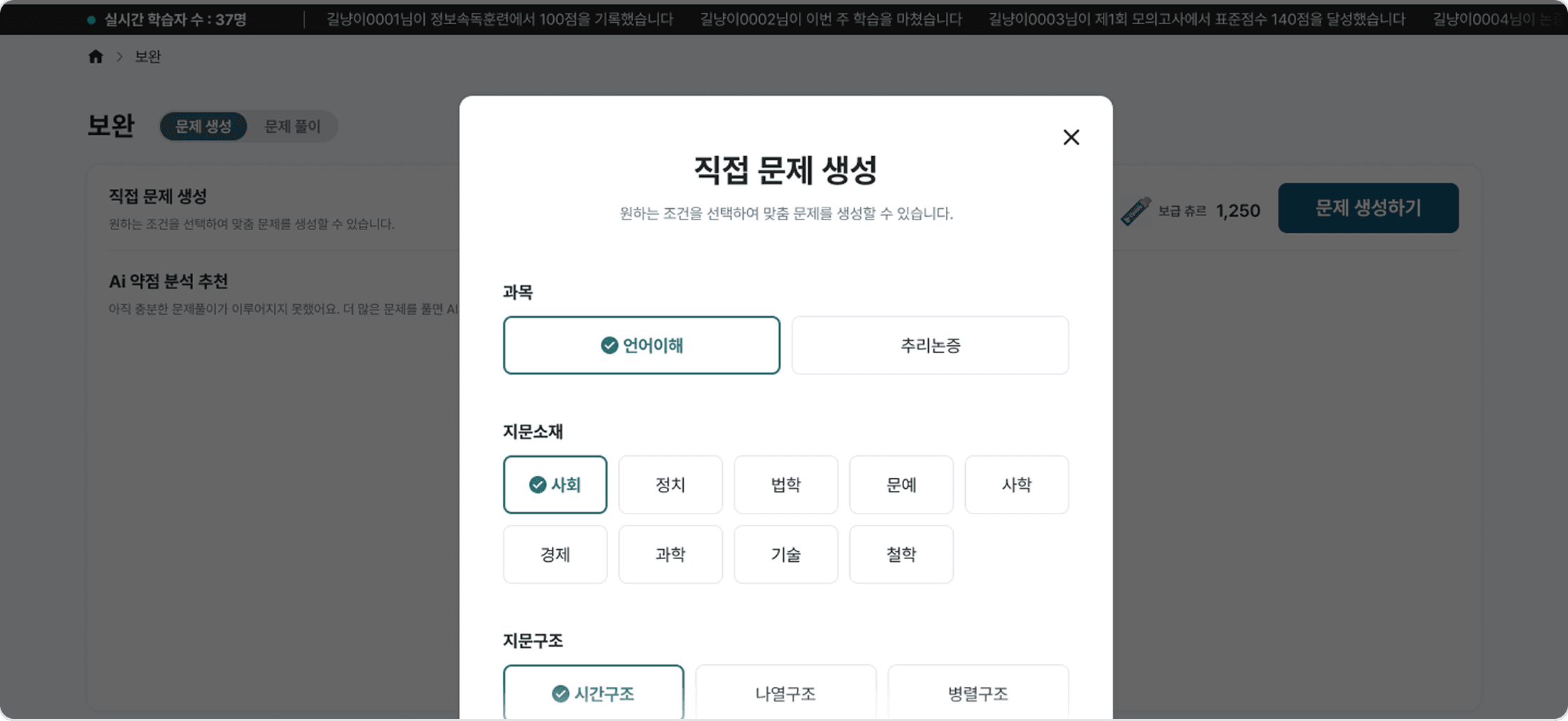Choose 정치 as passage topic
The height and width of the screenshot is (721, 1568).
tap(670, 484)
